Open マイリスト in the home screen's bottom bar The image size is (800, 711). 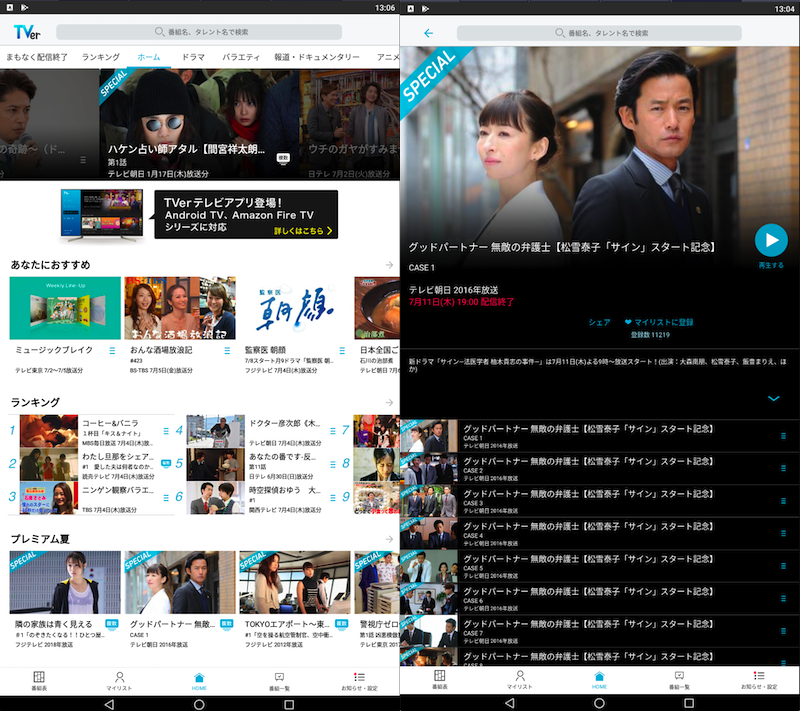119,680
